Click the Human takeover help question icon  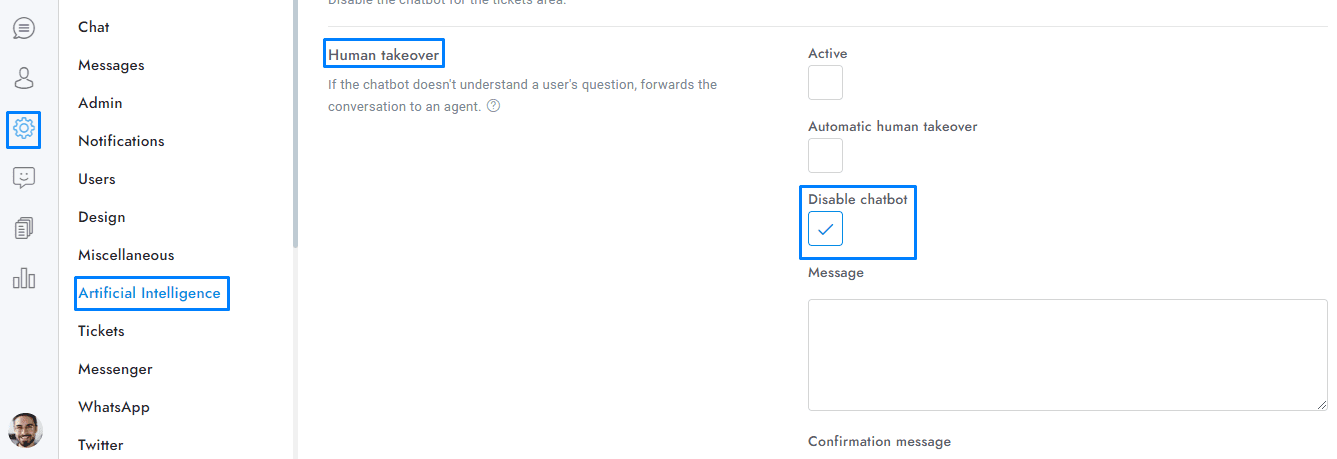(493, 105)
